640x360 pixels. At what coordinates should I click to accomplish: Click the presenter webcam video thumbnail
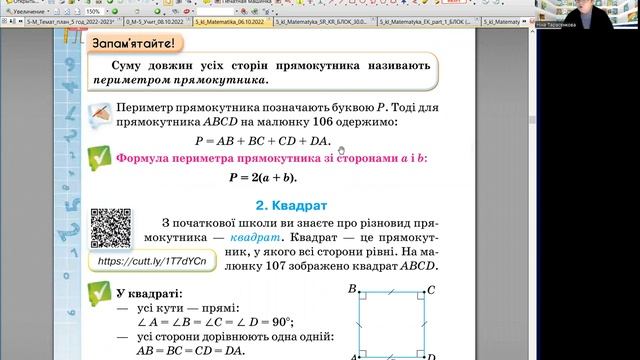587,14
